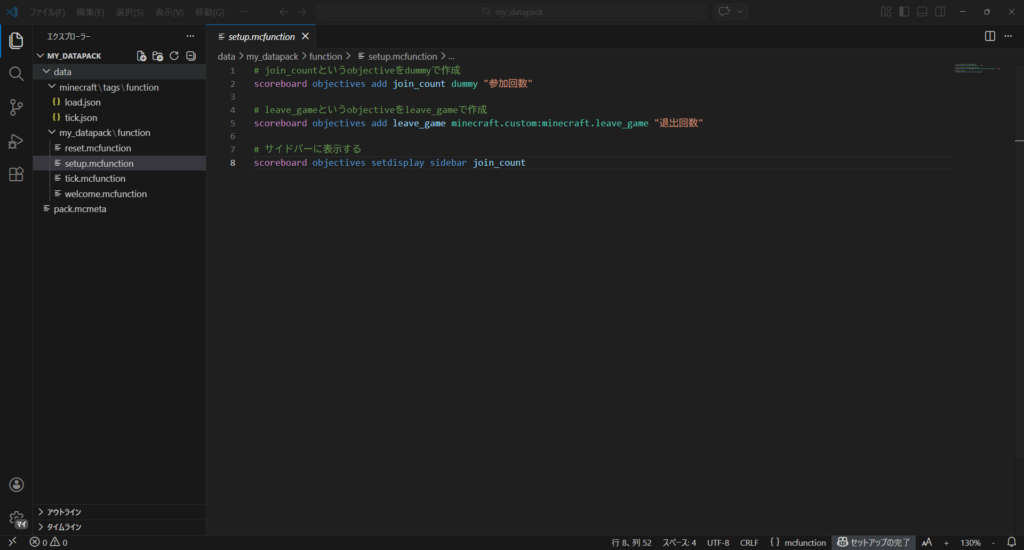
Task: Open the Edit menu
Action: [x=90, y=12]
